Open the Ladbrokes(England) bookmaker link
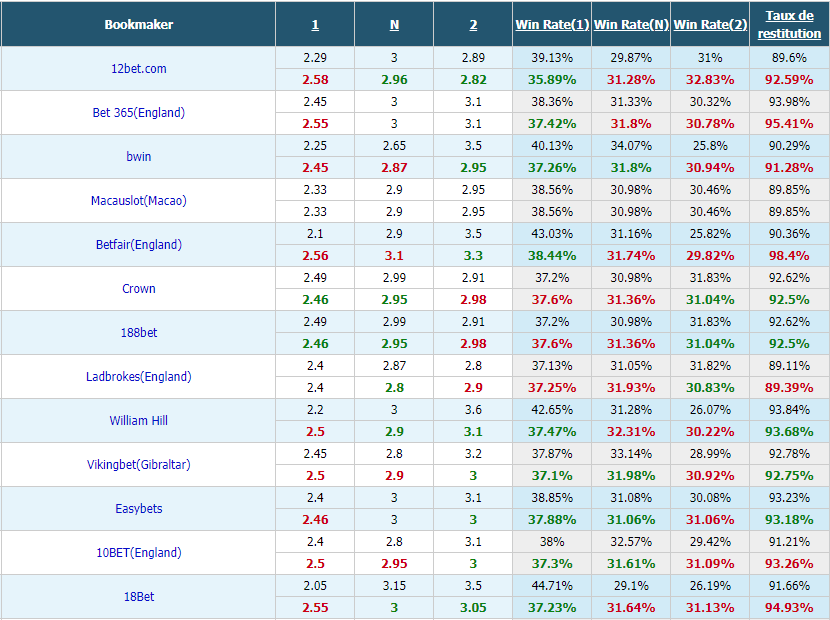 tap(139, 376)
